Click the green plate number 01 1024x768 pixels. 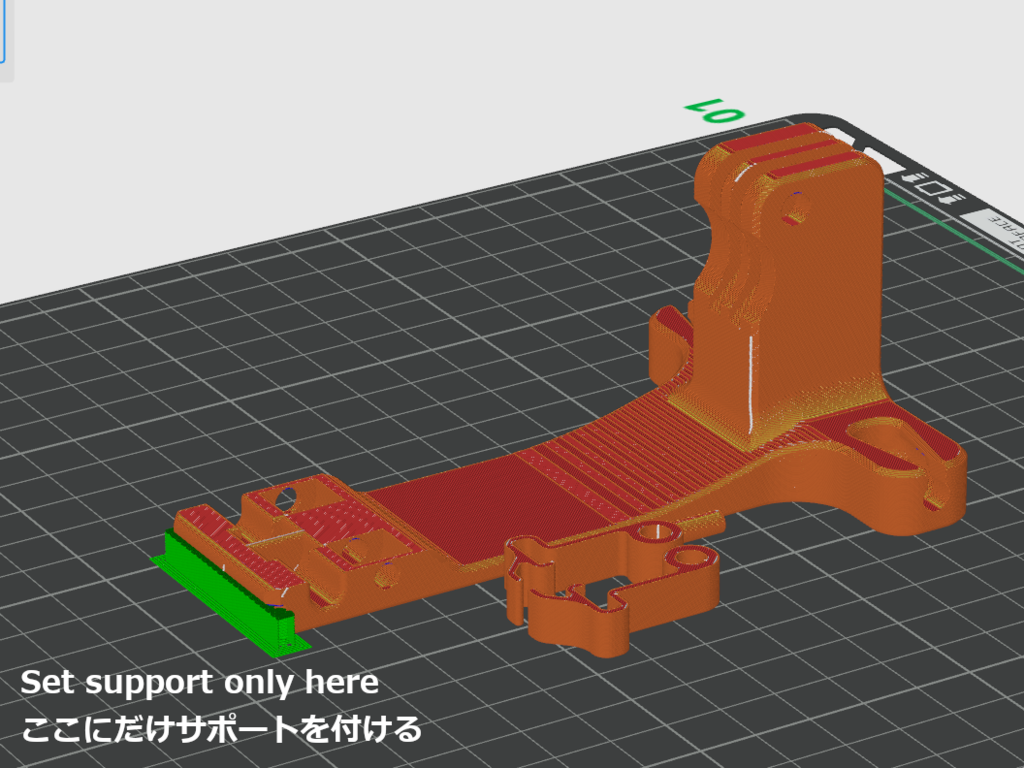(714, 110)
